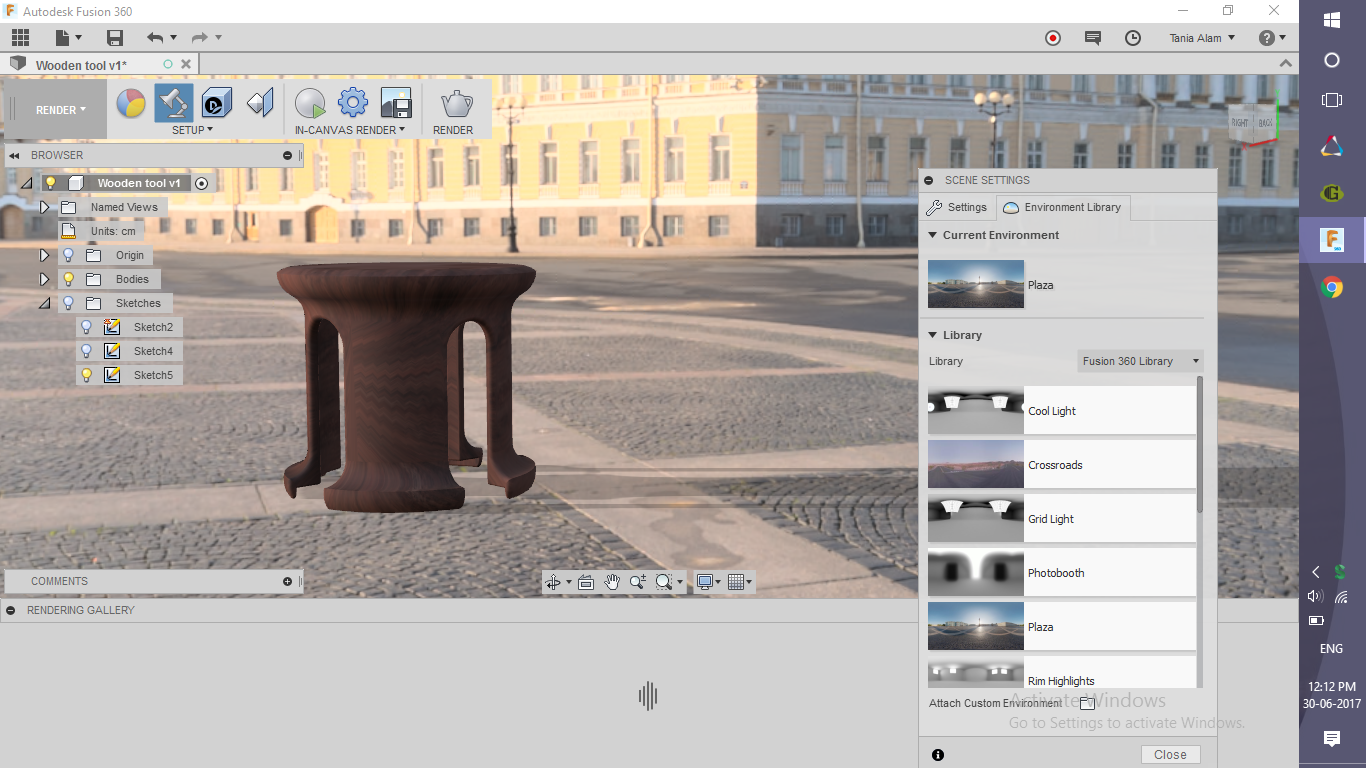Image resolution: width=1366 pixels, height=768 pixels.
Task: Select the Cool Light environment thumbnail
Action: [x=975, y=410]
